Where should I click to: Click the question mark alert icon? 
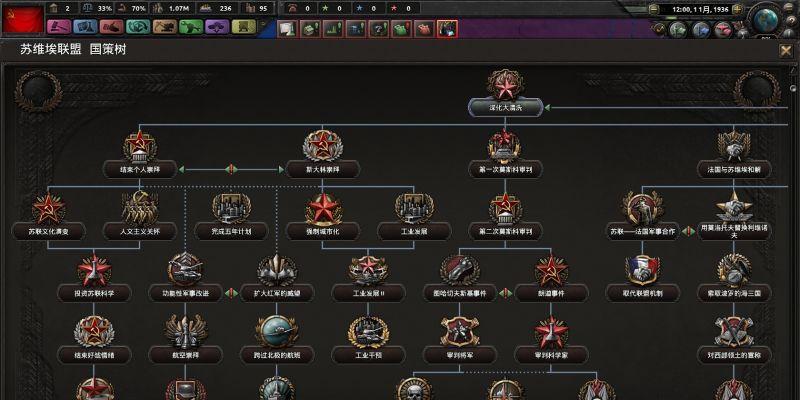(x=379, y=29)
